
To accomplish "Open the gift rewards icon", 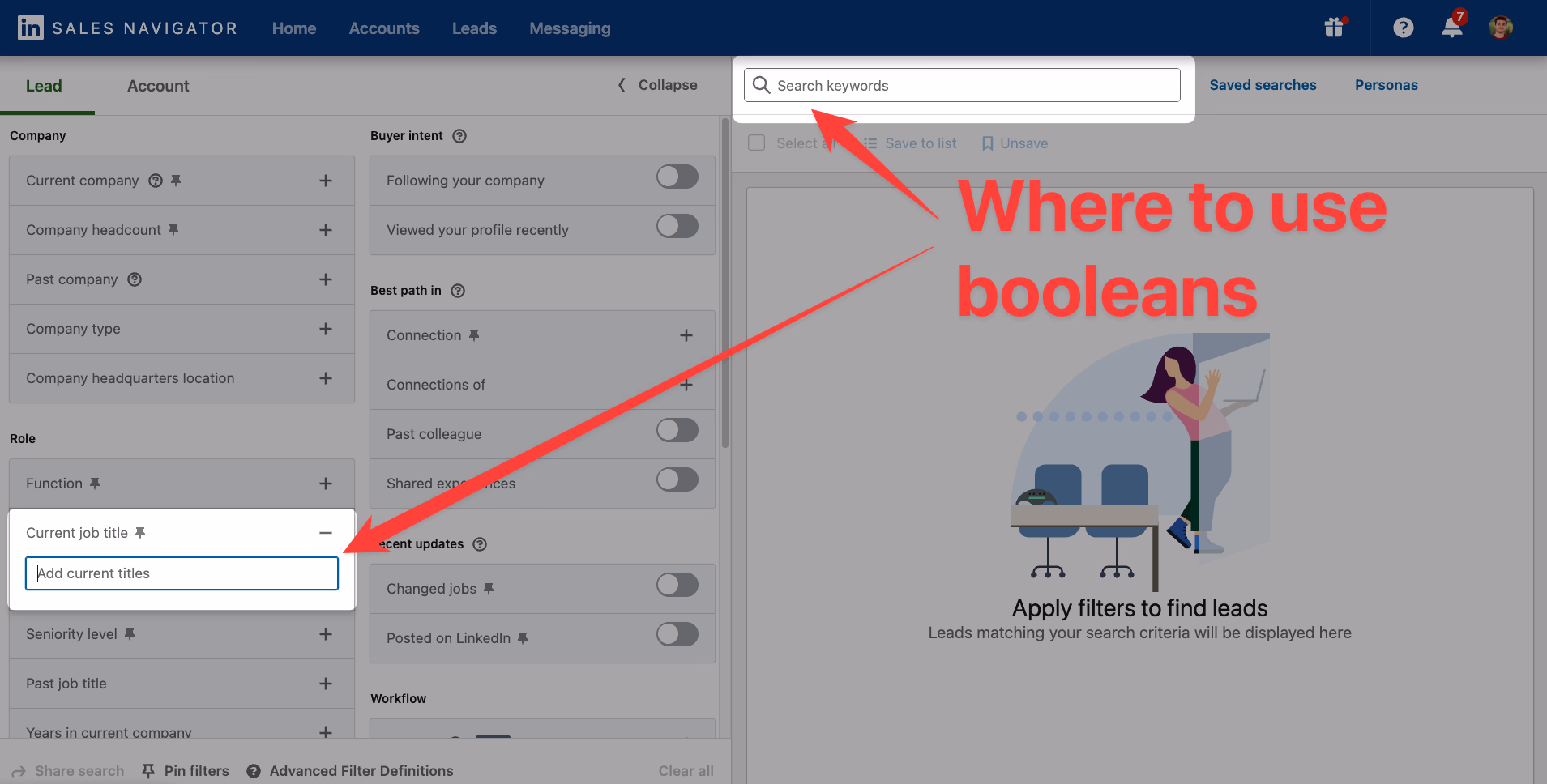I will (x=1334, y=28).
